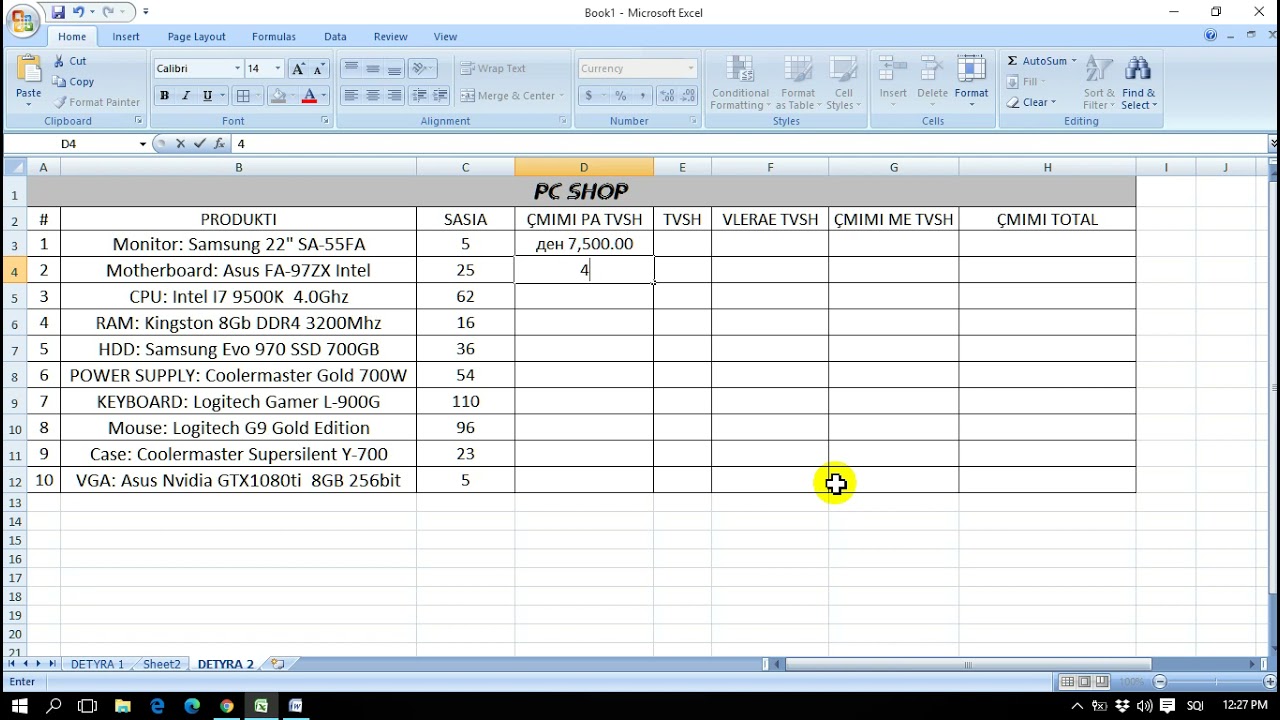Apply comma style
The height and width of the screenshot is (720, 1280).
pos(642,96)
